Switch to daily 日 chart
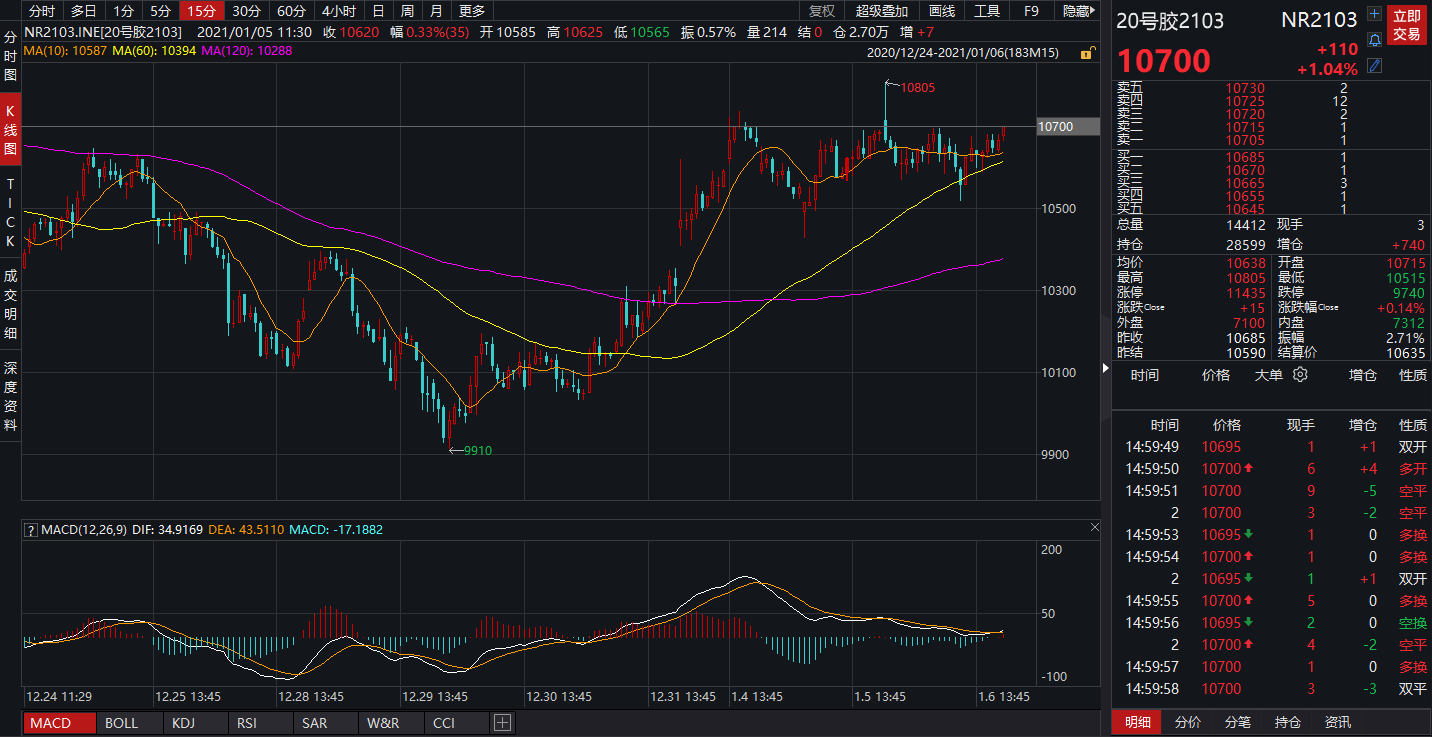1432x737 pixels. pos(377,11)
